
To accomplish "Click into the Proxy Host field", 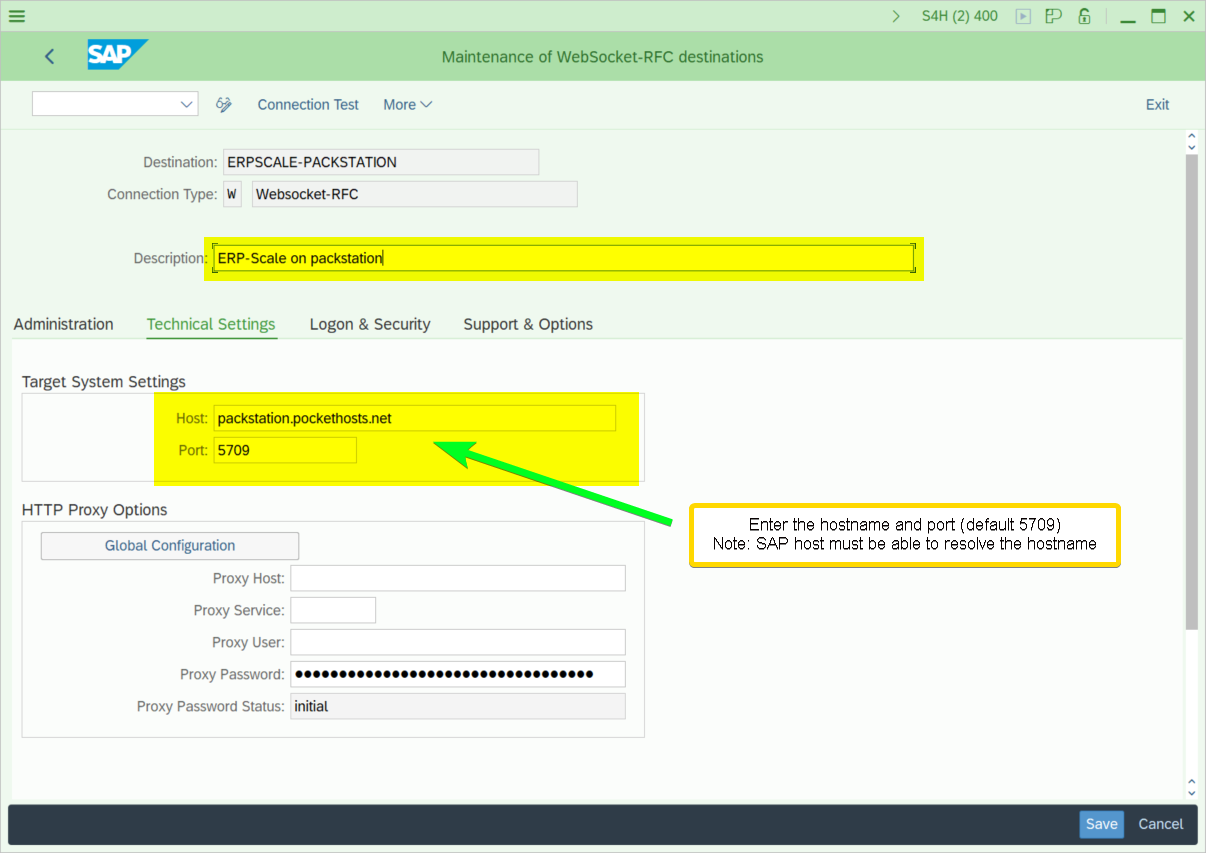I will coord(457,578).
